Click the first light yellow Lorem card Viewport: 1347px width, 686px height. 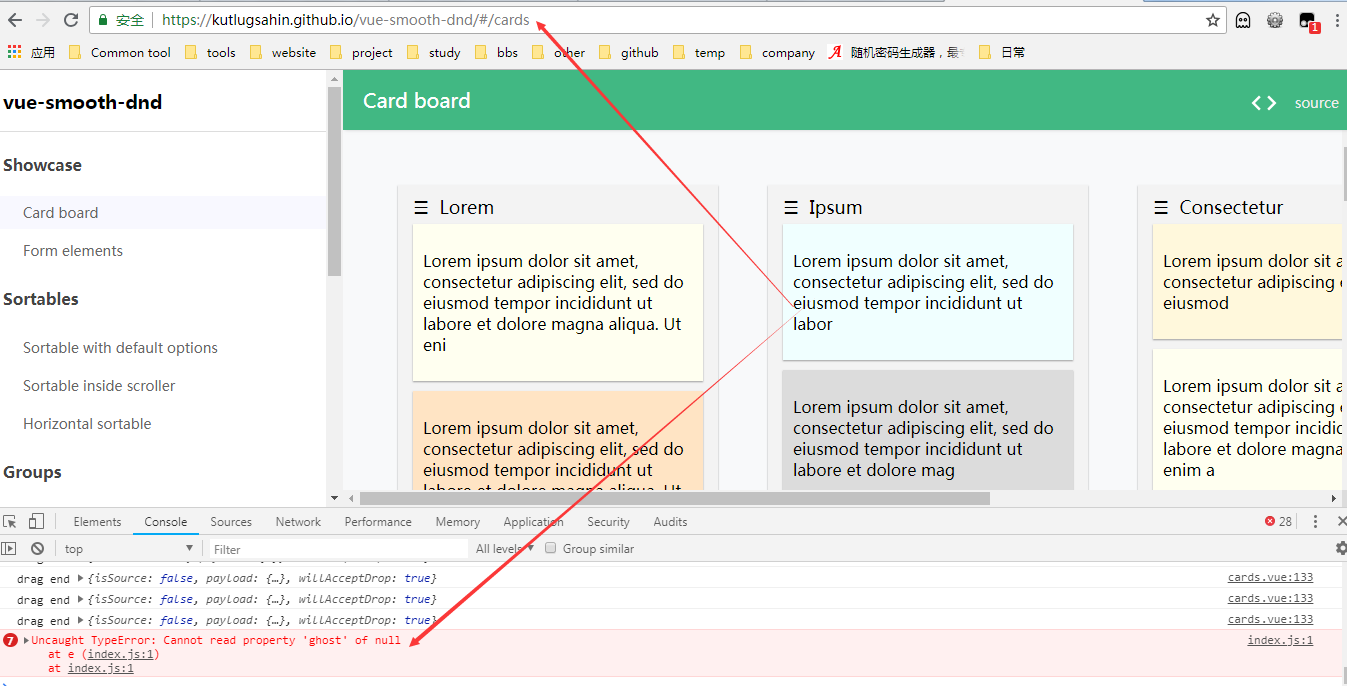[558, 303]
